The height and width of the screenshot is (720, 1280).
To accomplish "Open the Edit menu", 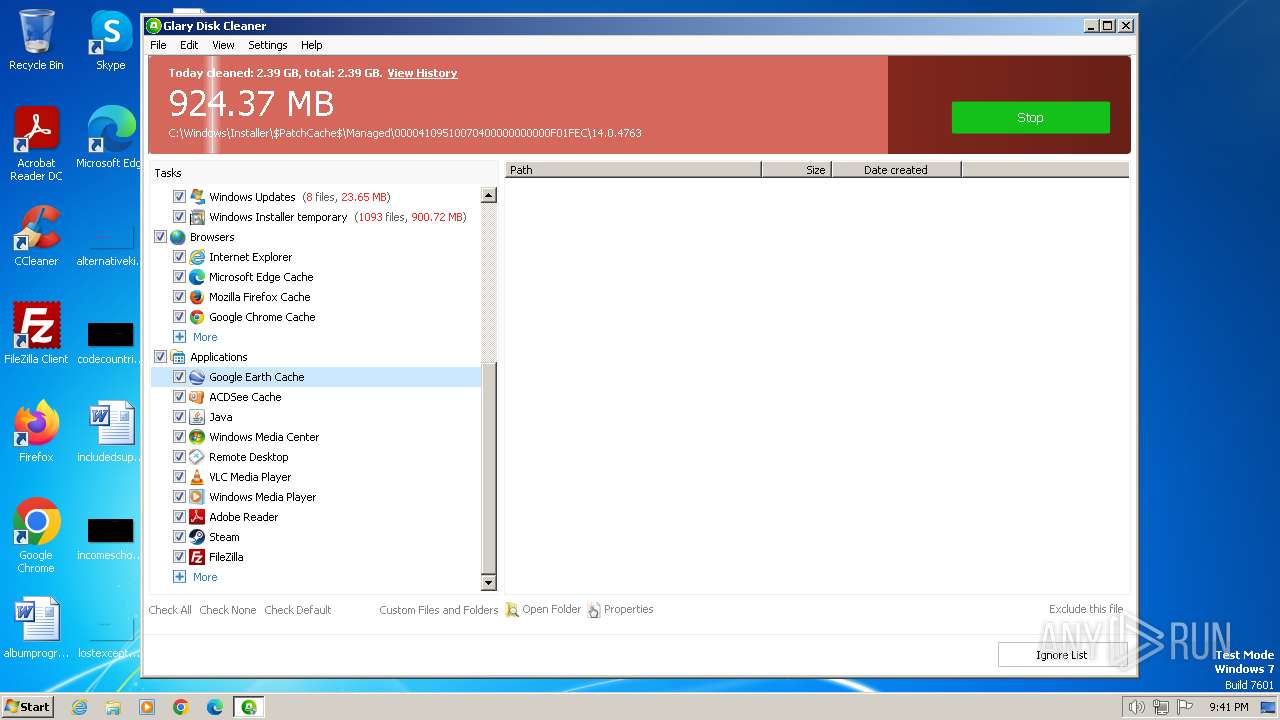I will point(189,45).
